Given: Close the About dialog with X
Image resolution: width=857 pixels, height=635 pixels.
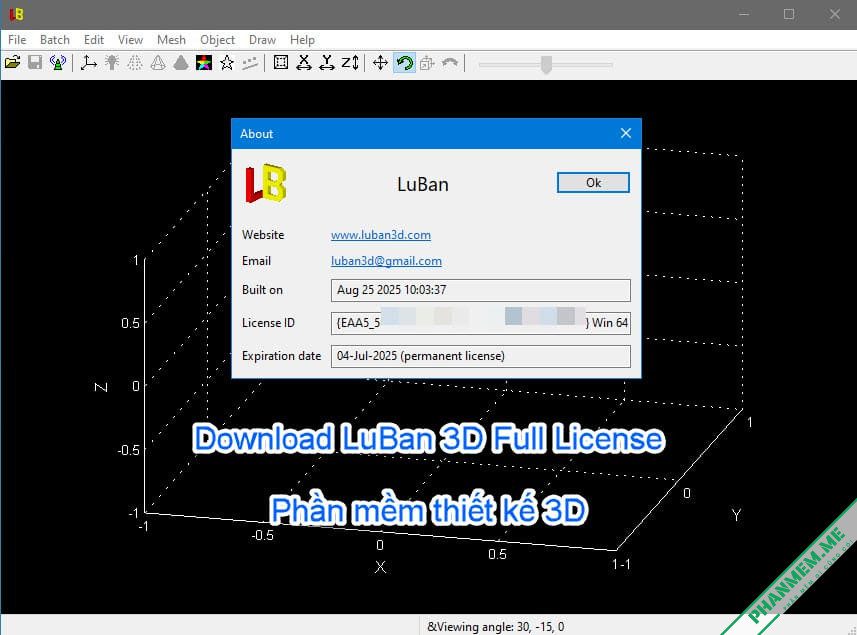Looking at the screenshot, I should coord(626,133).
